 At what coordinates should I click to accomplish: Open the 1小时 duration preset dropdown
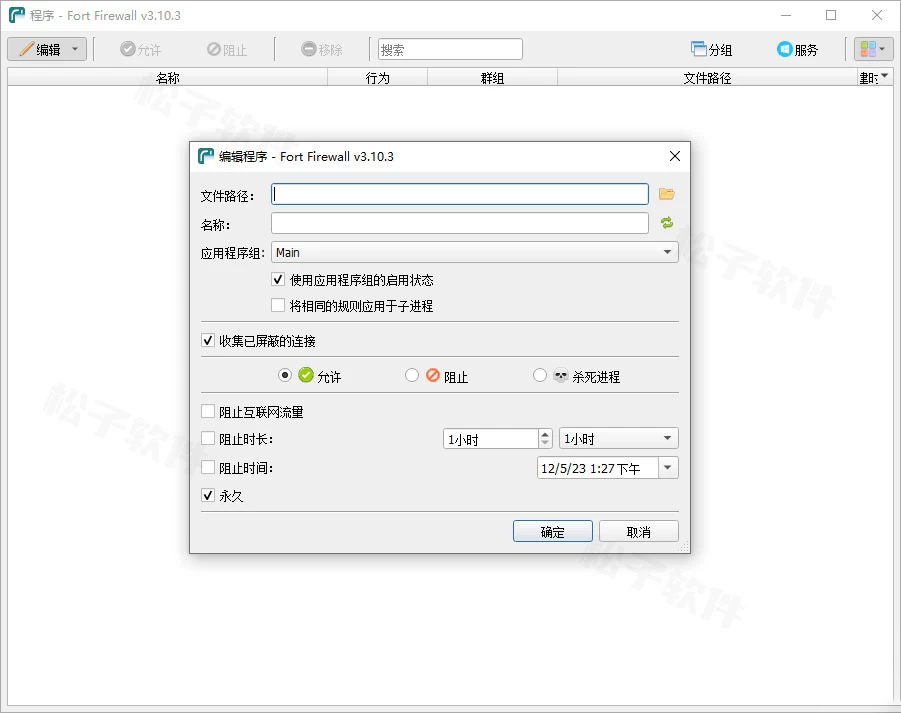(x=619, y=438)
